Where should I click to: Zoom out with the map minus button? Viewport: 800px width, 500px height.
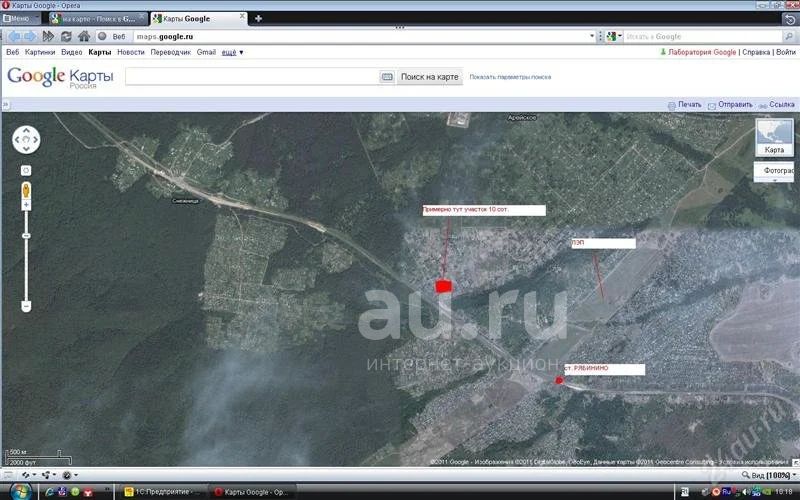click(26, 305)
